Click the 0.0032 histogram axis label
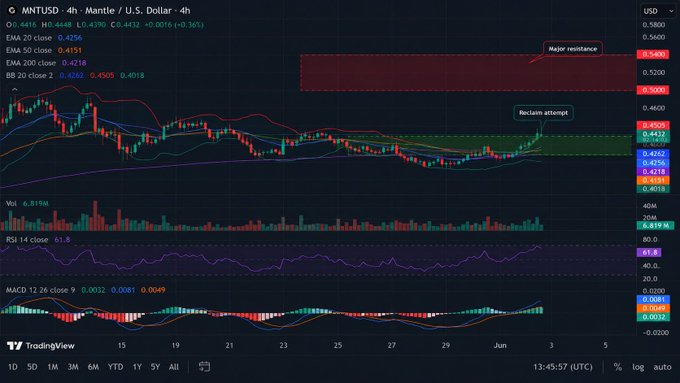Image resolution: width=680 pixels, height=383 pixels. pos(654,317)
